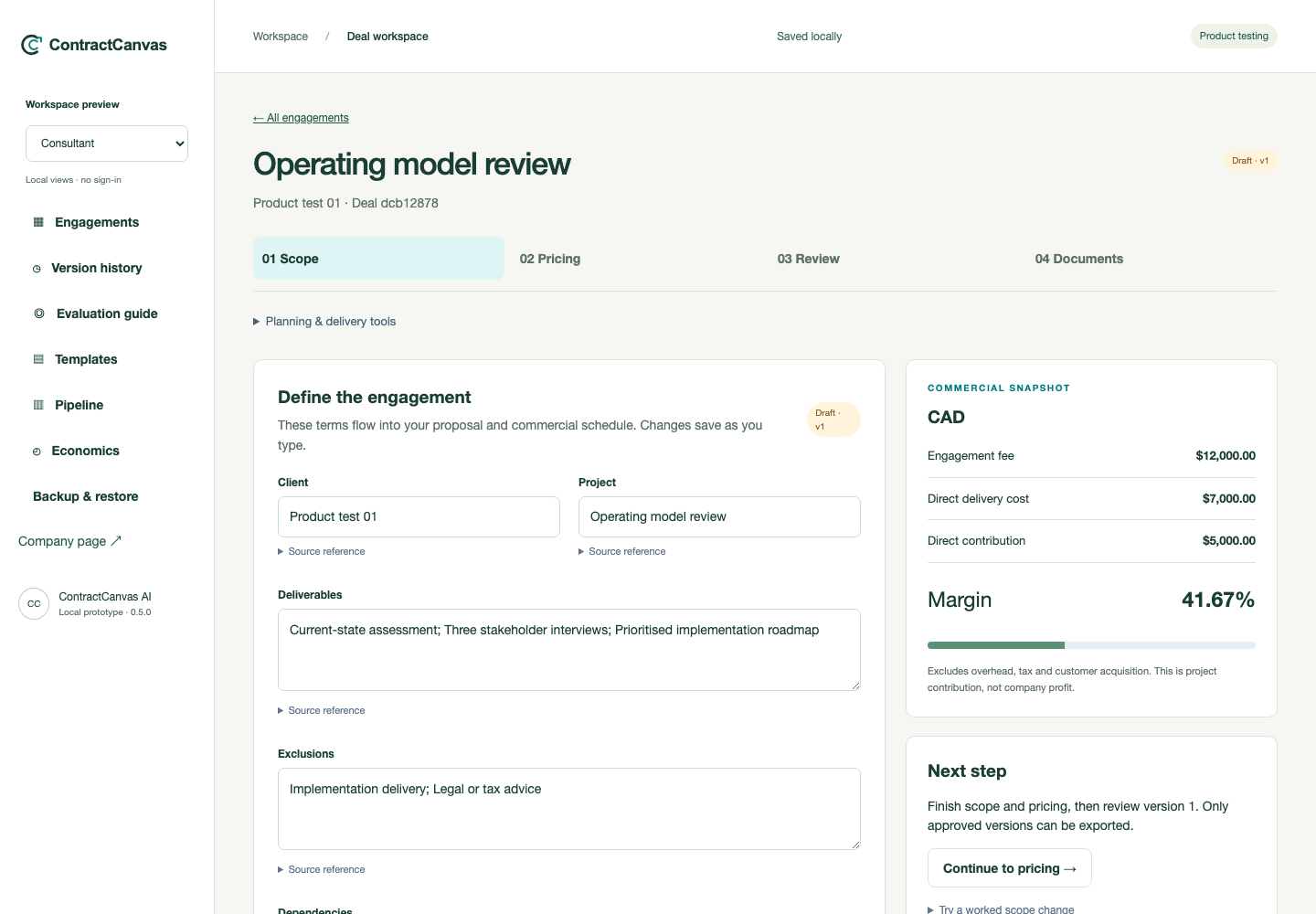Click the Version history clock icon
This screenshot has height=914, width=1316.
(x=37, y=269)
